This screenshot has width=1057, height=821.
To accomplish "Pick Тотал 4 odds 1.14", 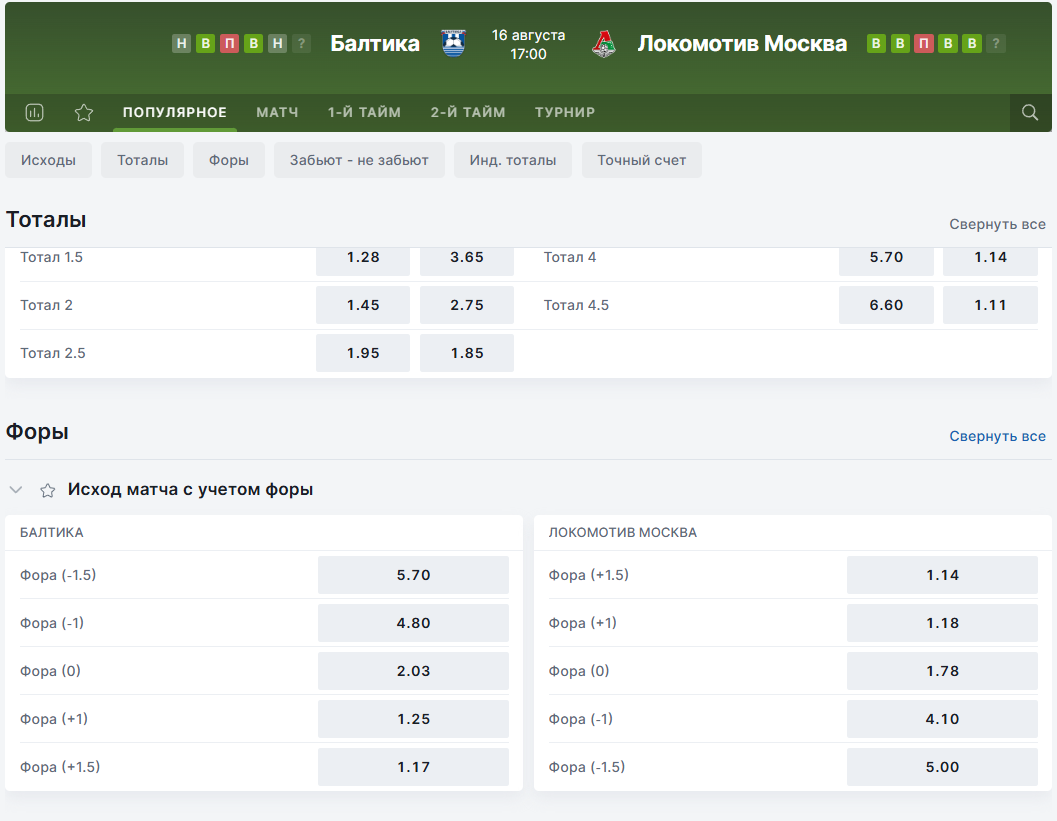I will click(x=990, y=260).
